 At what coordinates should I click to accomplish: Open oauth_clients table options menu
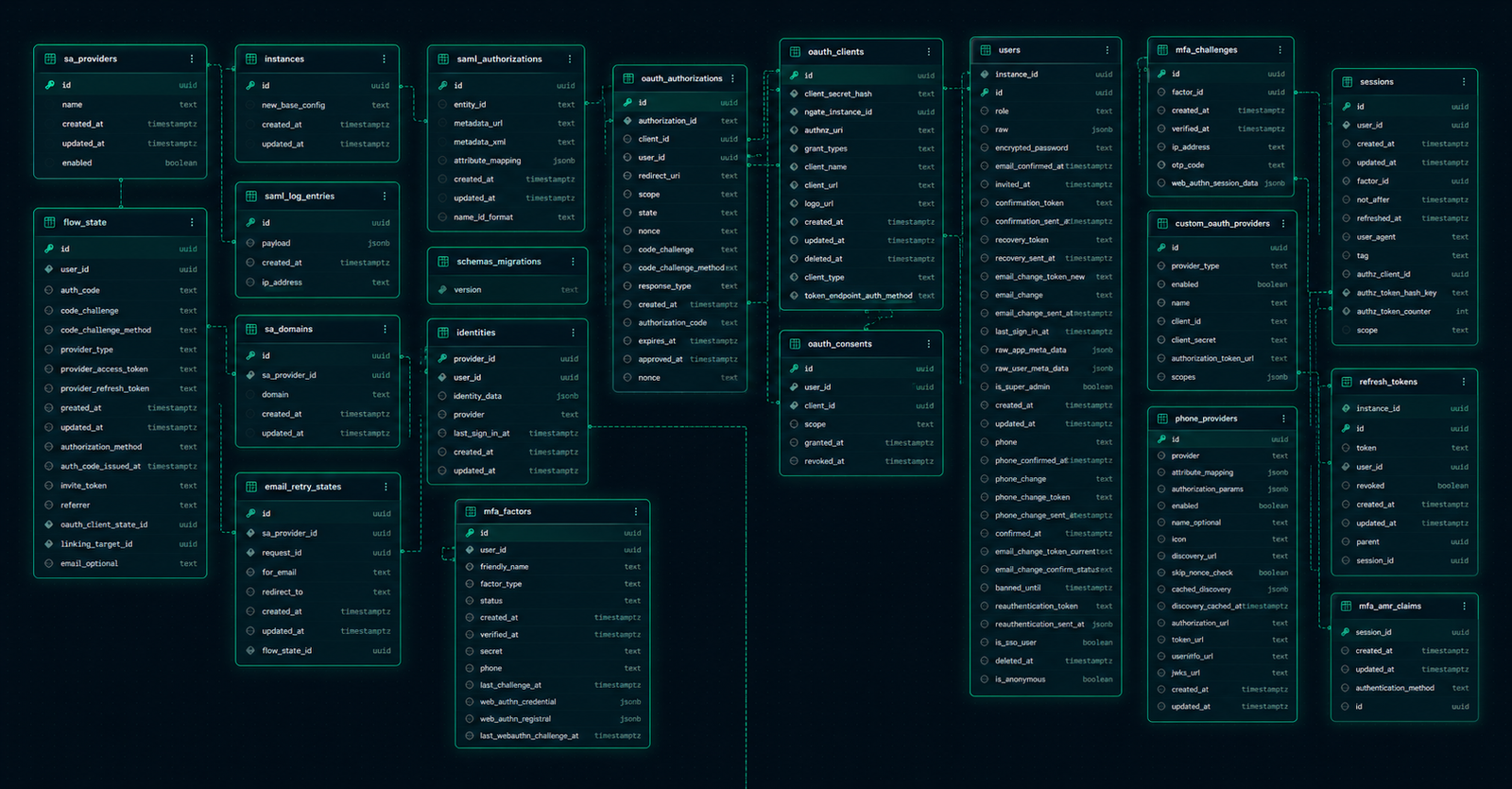pyautogui.click(x=928, y=52)
